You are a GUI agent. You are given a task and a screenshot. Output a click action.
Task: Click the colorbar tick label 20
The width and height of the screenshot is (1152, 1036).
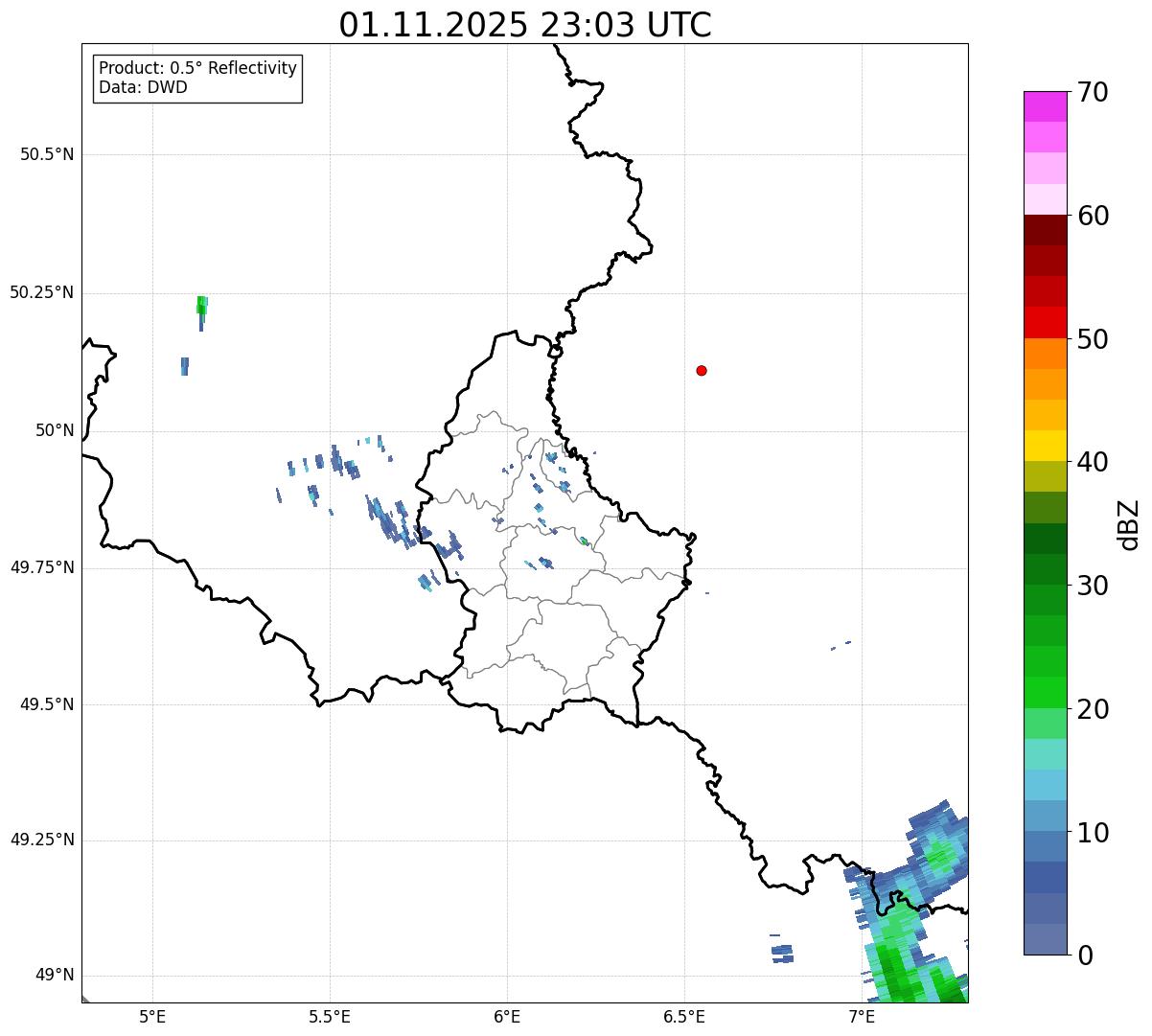pyautogui.click(x=1093, y=709)
